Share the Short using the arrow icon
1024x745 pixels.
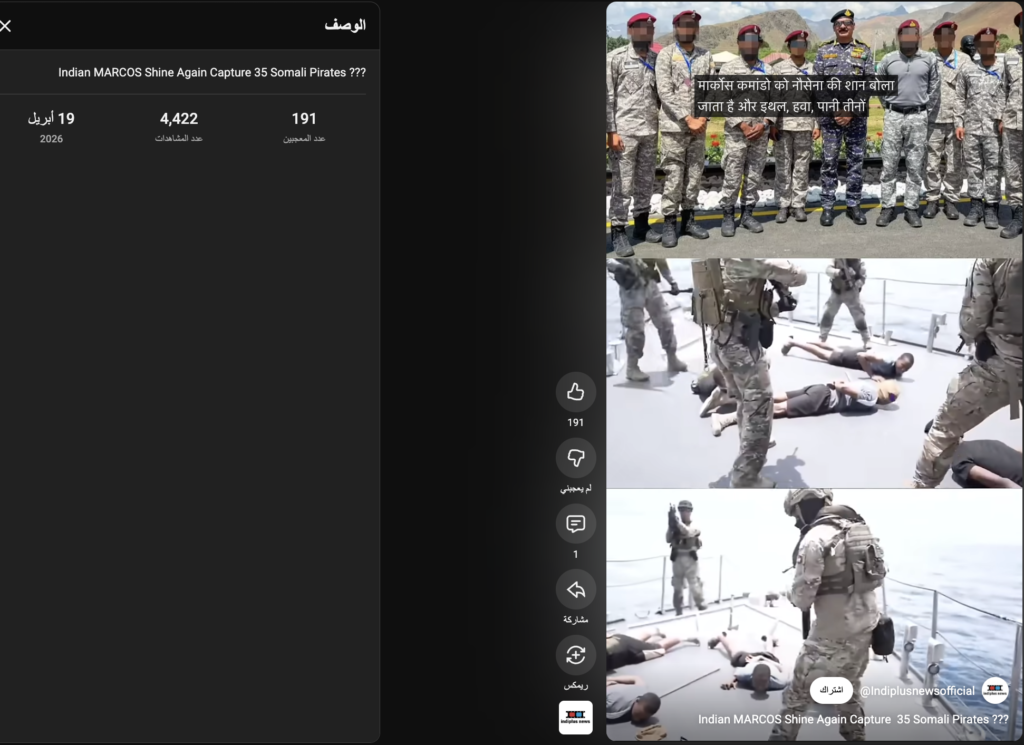tap(575, 590)
